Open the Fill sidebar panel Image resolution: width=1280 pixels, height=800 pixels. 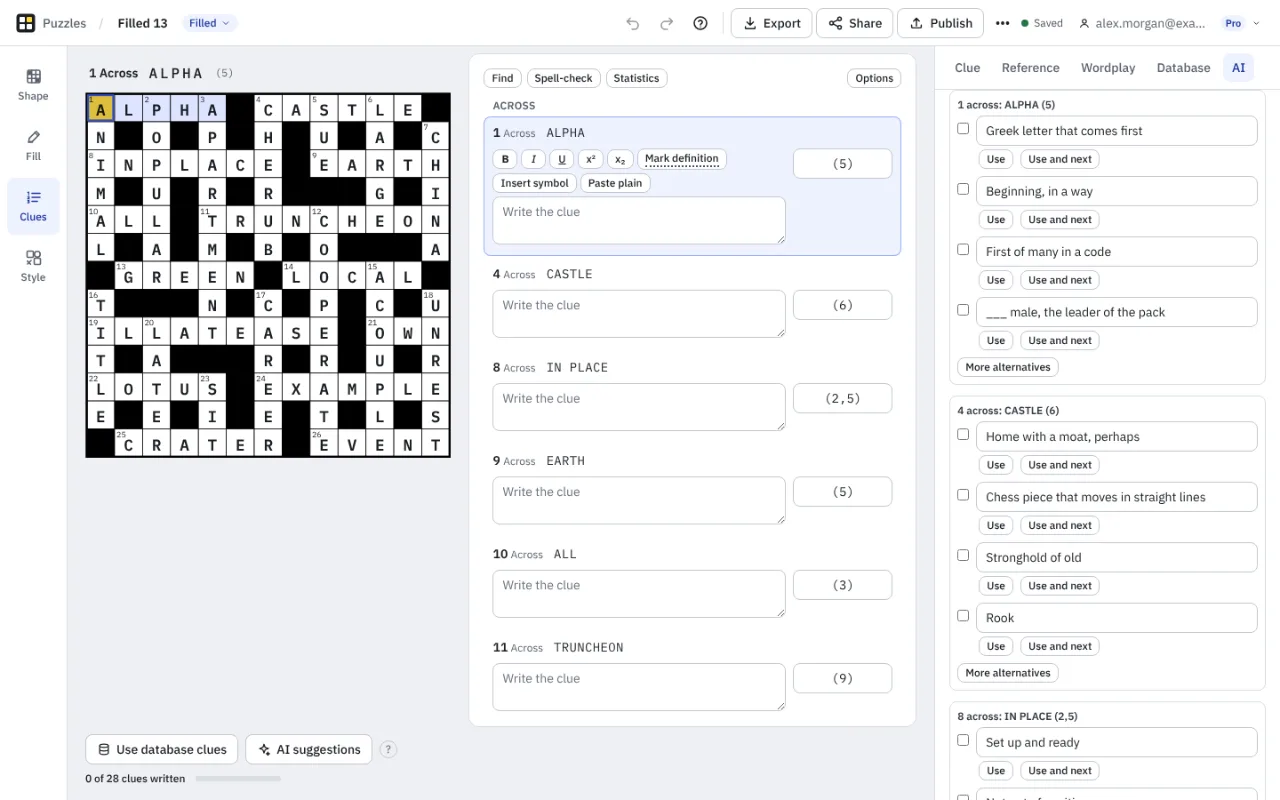[x=33, y=145]
